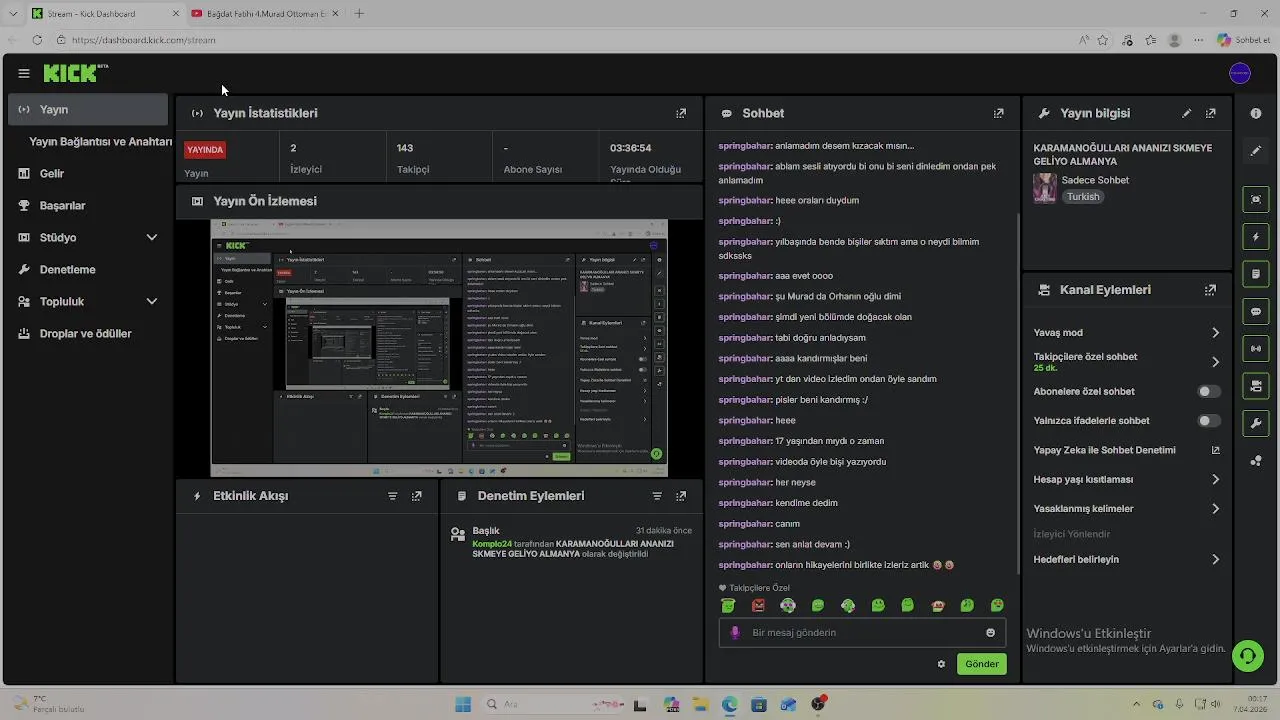Open Yasaklanmış kelimeler arrow
This screenshot has width=1280, height=720.
pos(1215,509)
